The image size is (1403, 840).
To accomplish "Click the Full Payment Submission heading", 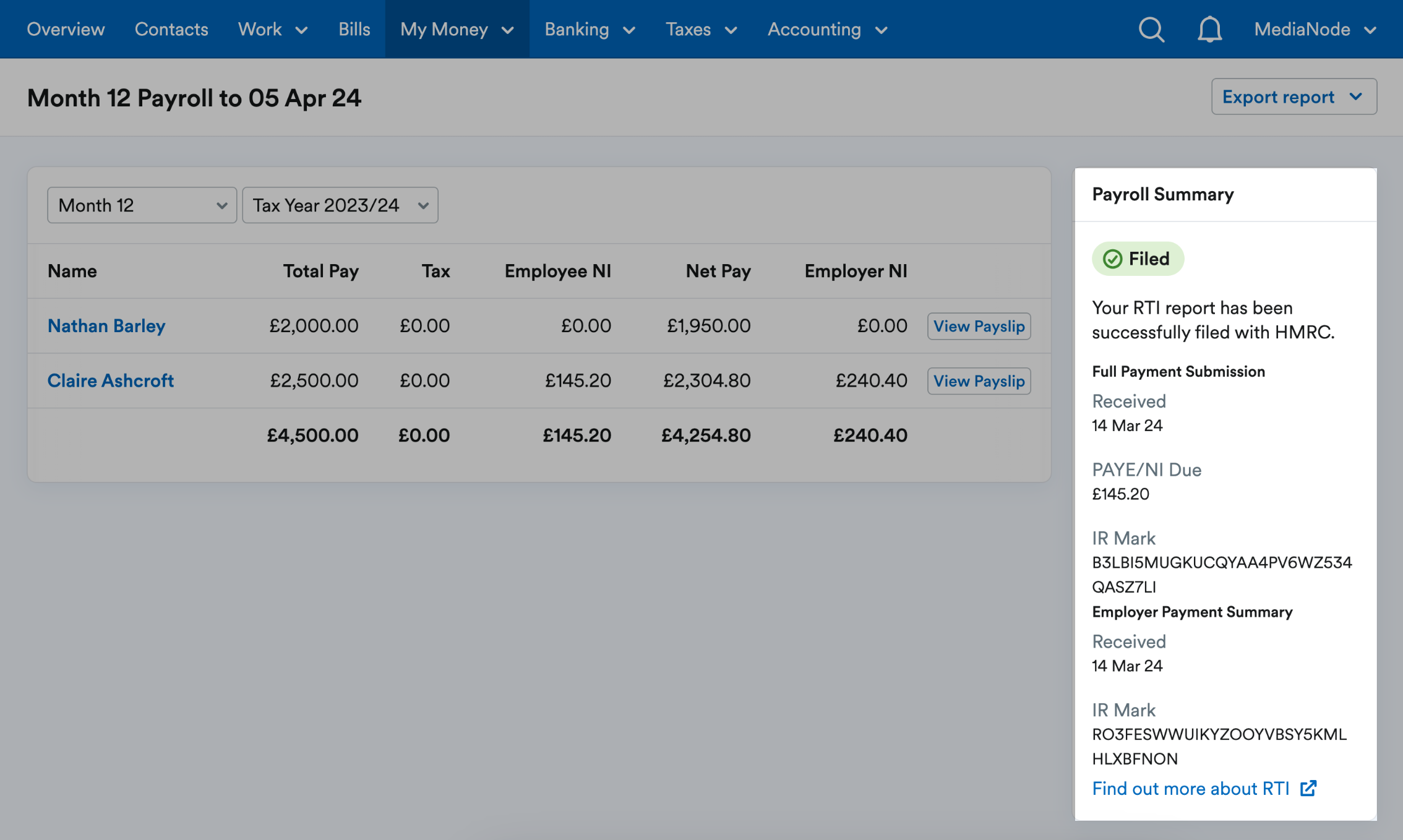I will (1178, 371).
